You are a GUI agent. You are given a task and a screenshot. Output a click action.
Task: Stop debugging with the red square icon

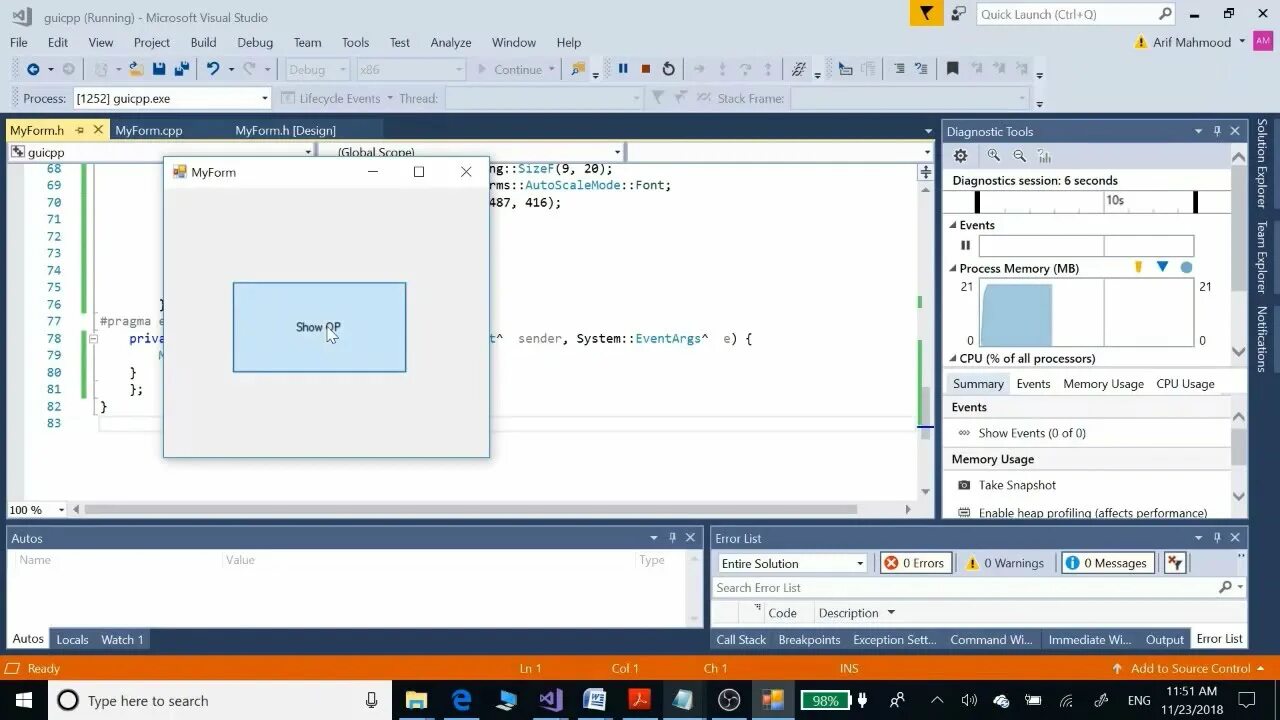pyautogui.click(x=646, y=69)
